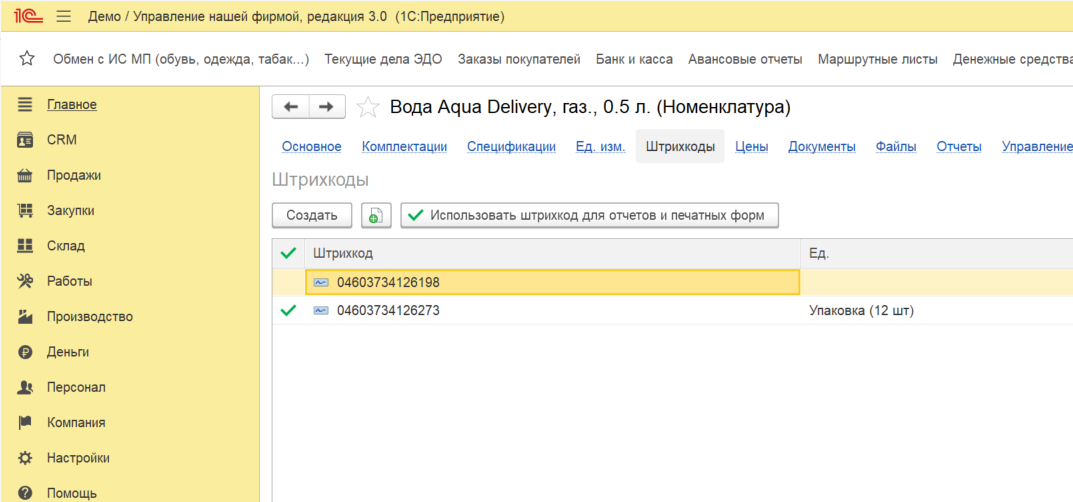Click the Склад section icon
Screen dimensions: 1073x502
[25, 246]
